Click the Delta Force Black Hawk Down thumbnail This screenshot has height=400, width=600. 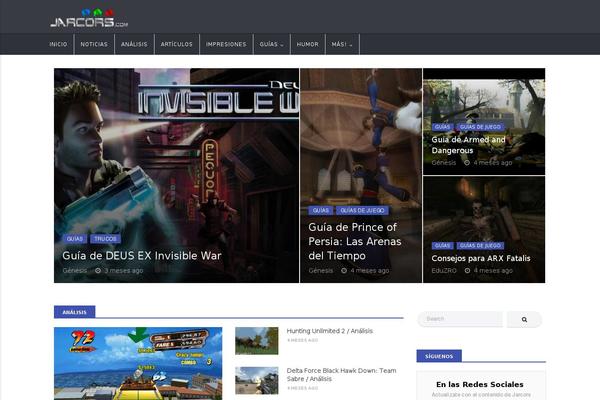[x=257, y=380]
